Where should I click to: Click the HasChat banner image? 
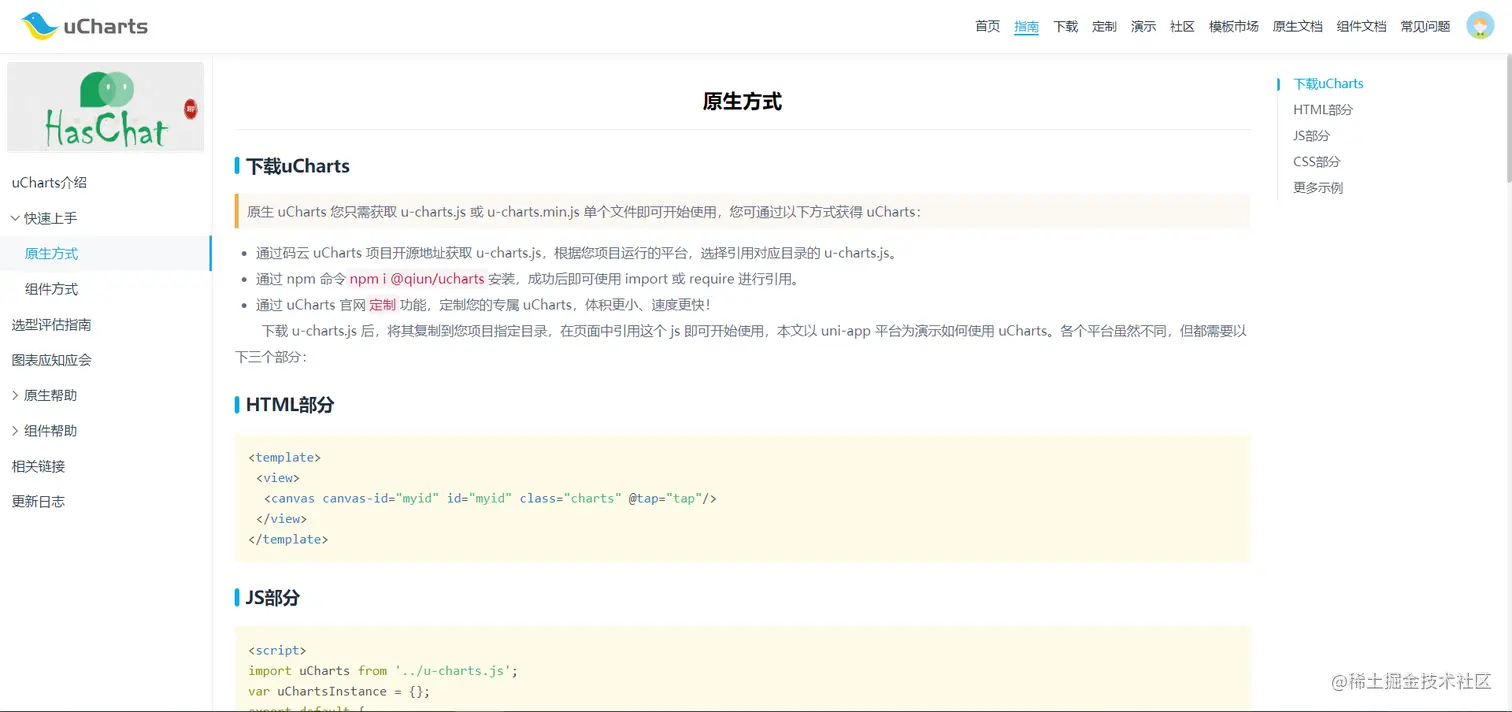105,107
